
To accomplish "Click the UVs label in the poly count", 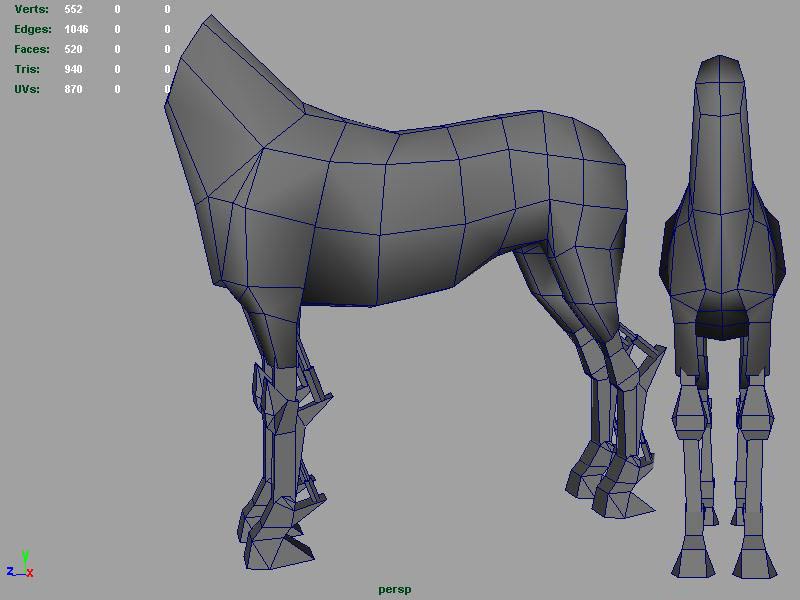I will click(27, 89).
